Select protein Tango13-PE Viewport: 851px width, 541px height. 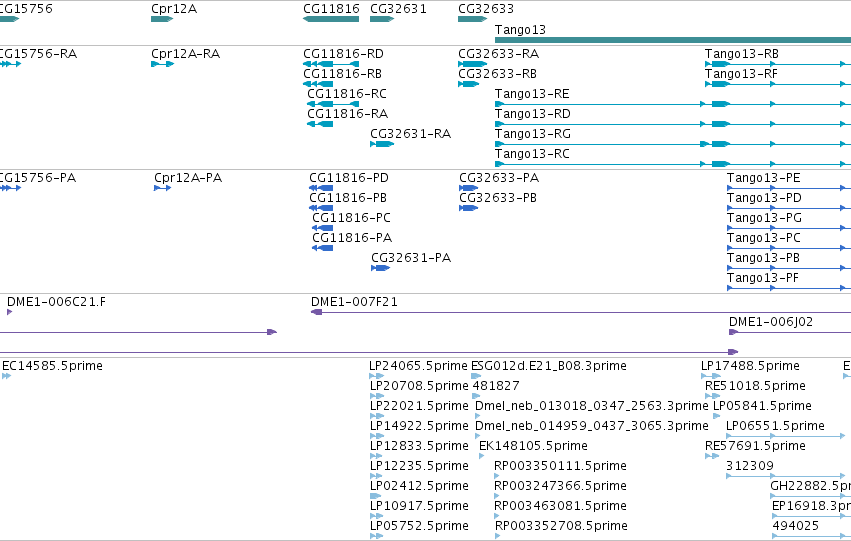[764, 178]
